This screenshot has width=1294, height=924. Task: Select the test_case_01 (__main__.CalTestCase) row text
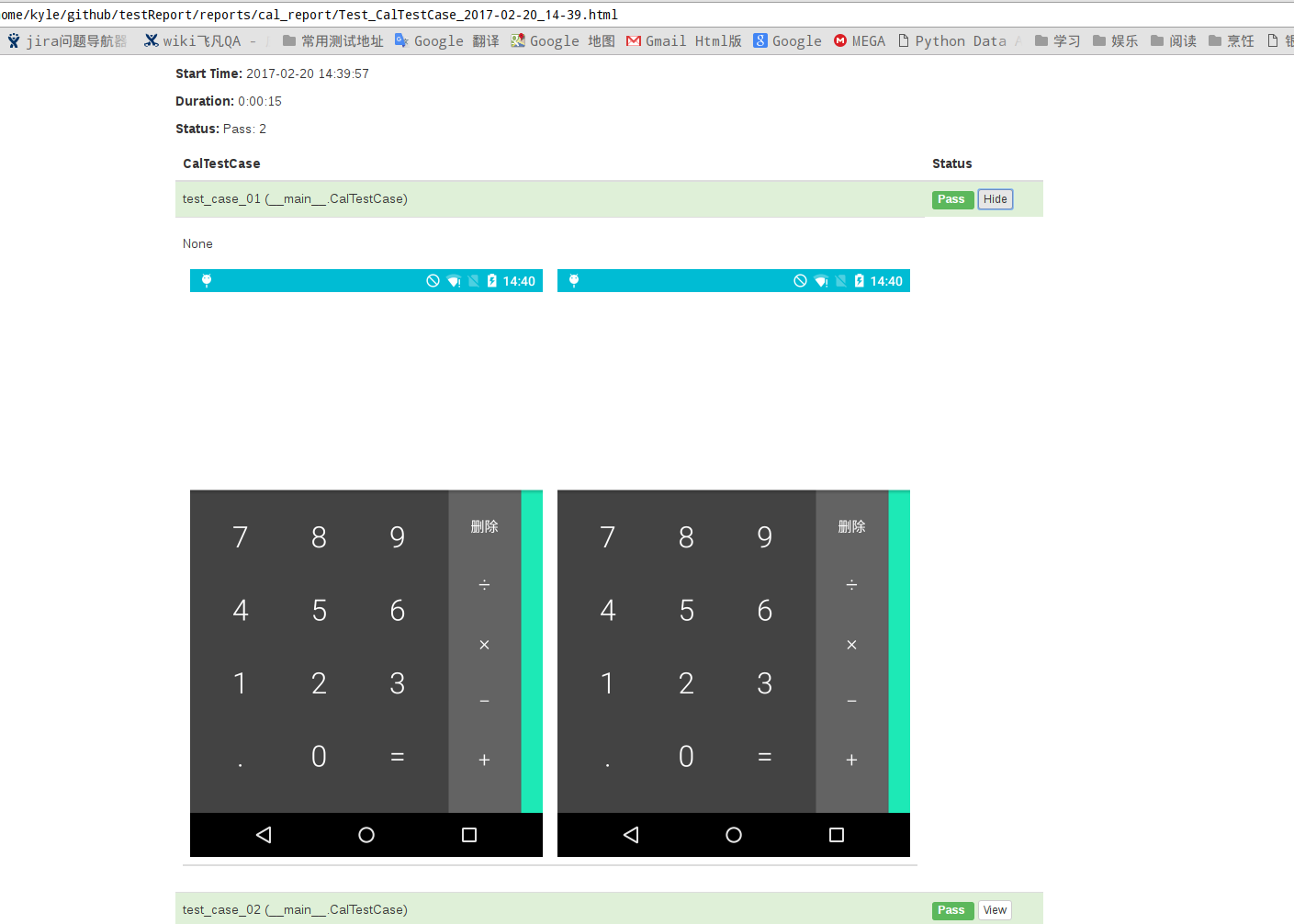(x=295, y=198)
